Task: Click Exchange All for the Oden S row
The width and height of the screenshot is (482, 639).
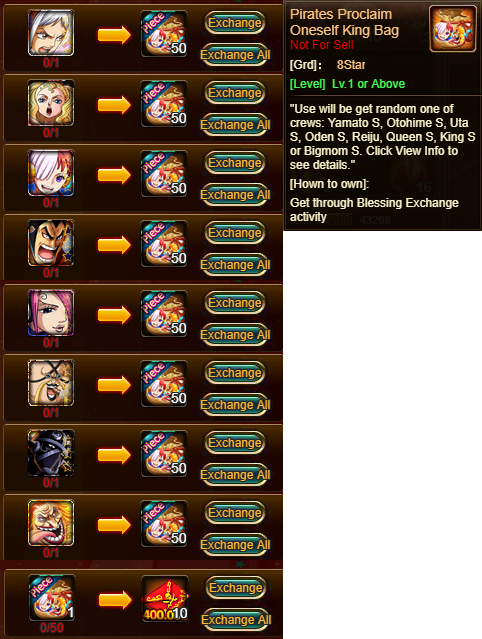Action: (235, 265)
